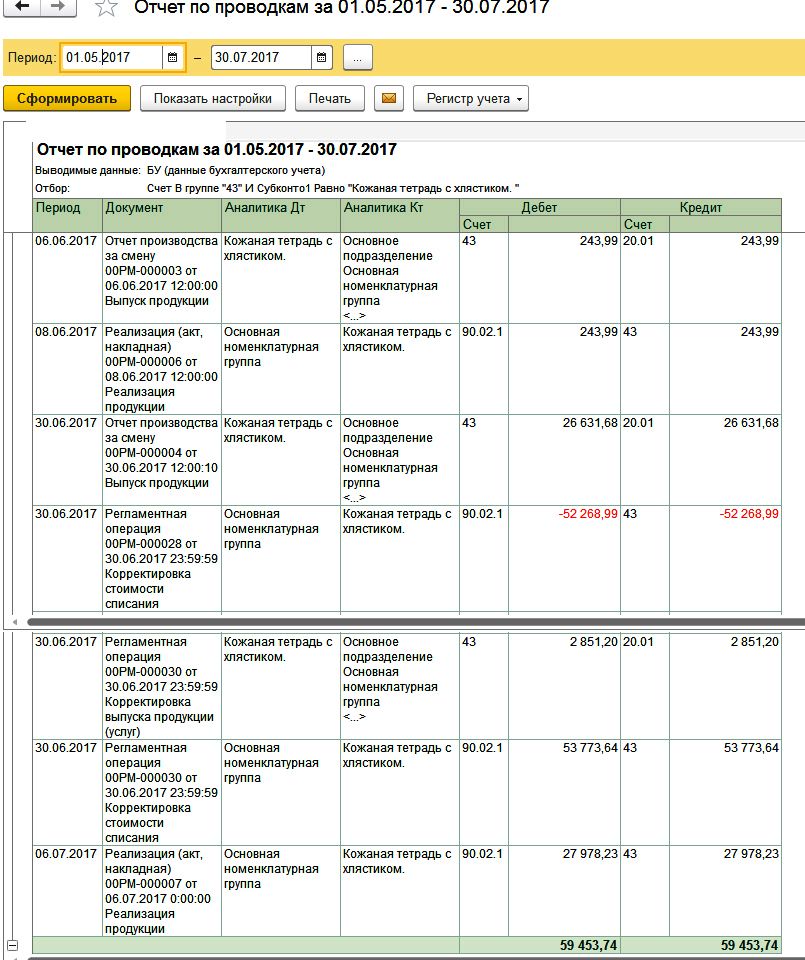Image resolution: width=805 pixels, height=960 pixels.
Task: Open the Регистр учета dropdown
Action: [x=470, y=99]
